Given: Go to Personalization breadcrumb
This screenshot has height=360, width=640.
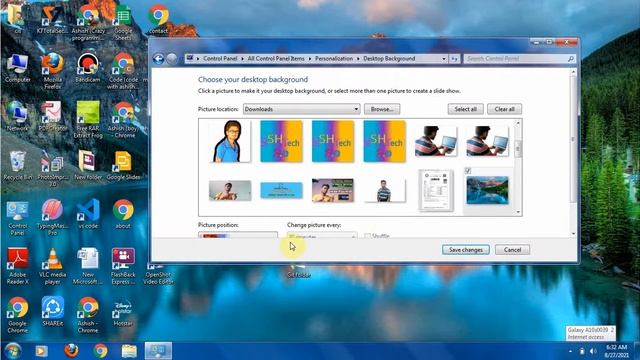Looking at the screenshot, I should tap(334, 59).
